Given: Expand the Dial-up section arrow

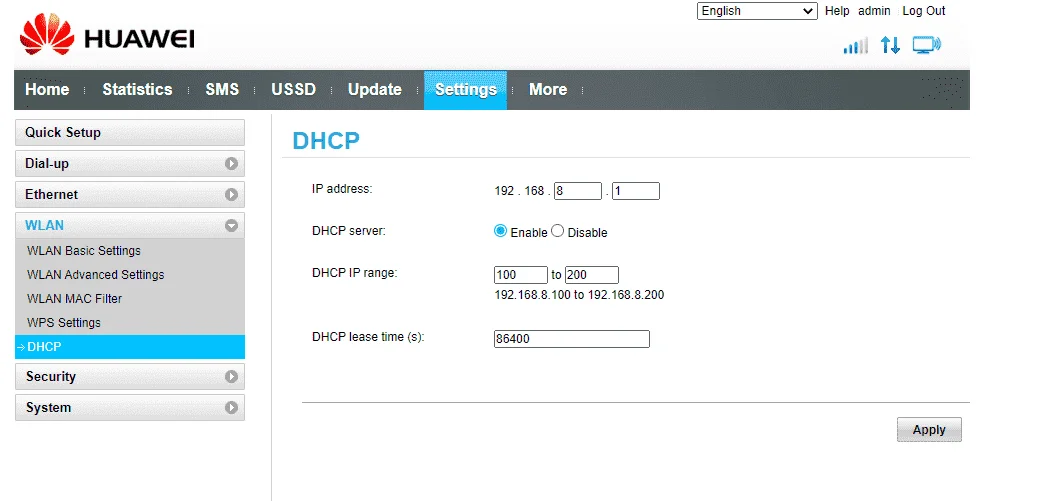Looking at the screenshot, I should pos(231,163).
